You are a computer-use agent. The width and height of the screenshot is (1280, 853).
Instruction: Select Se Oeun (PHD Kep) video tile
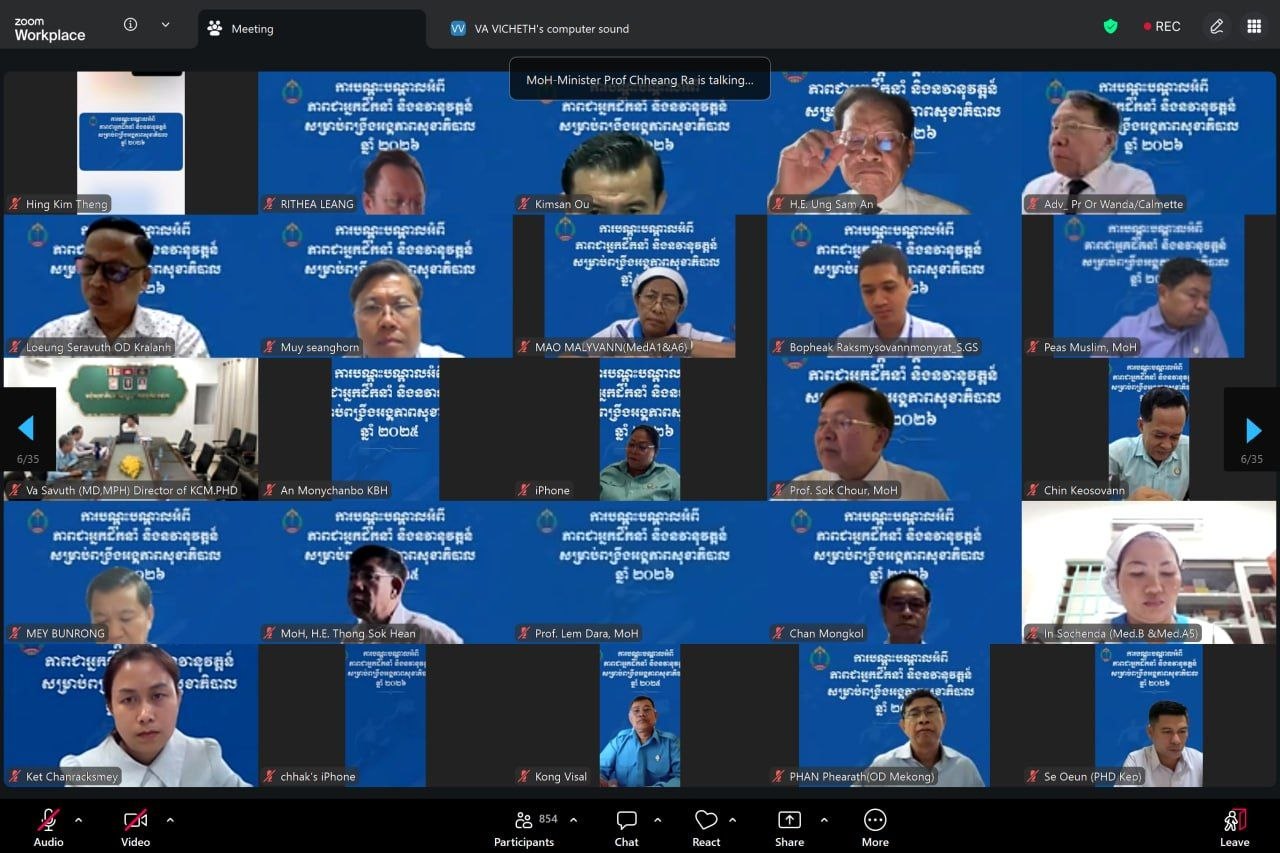[x=1149, y=715]
